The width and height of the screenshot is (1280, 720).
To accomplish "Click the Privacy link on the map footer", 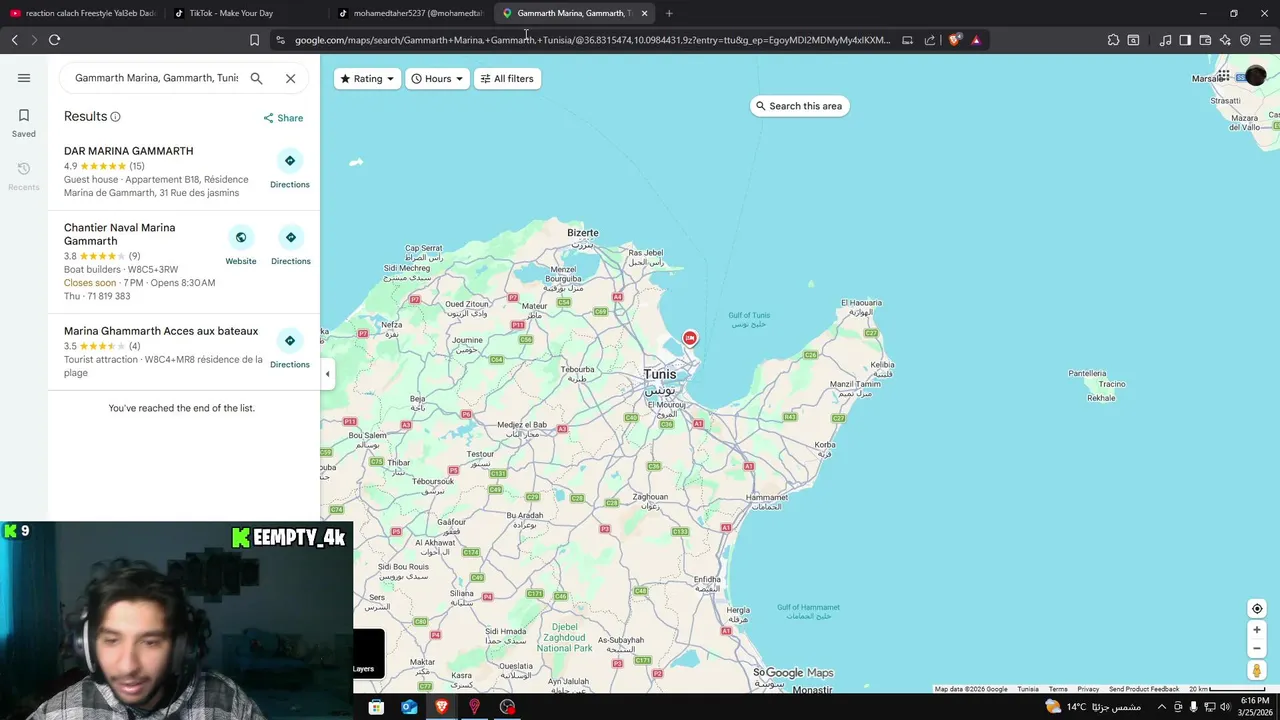I will coord(1088,689).
